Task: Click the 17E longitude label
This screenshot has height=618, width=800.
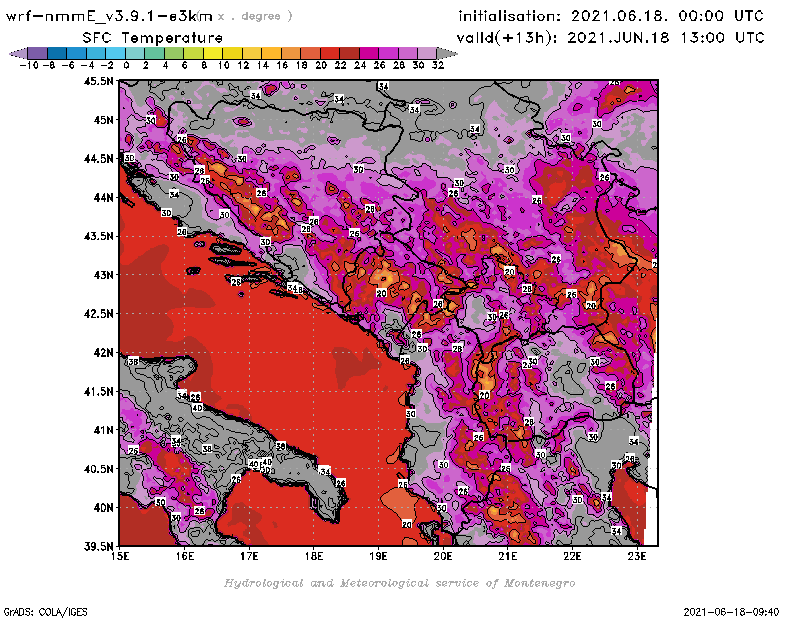Action: point(249,556)
